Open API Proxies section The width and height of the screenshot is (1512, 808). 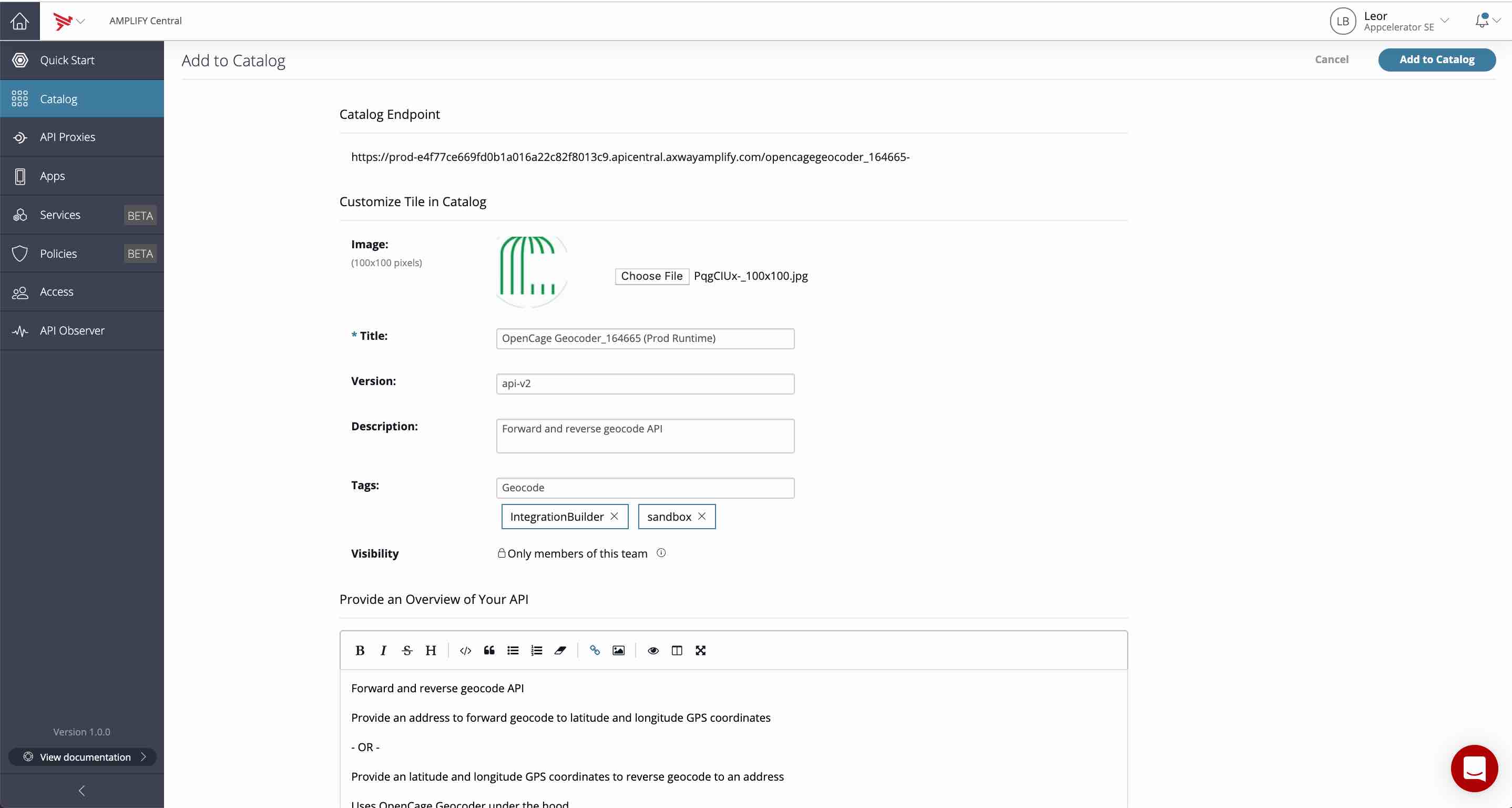tap(81, 137)
